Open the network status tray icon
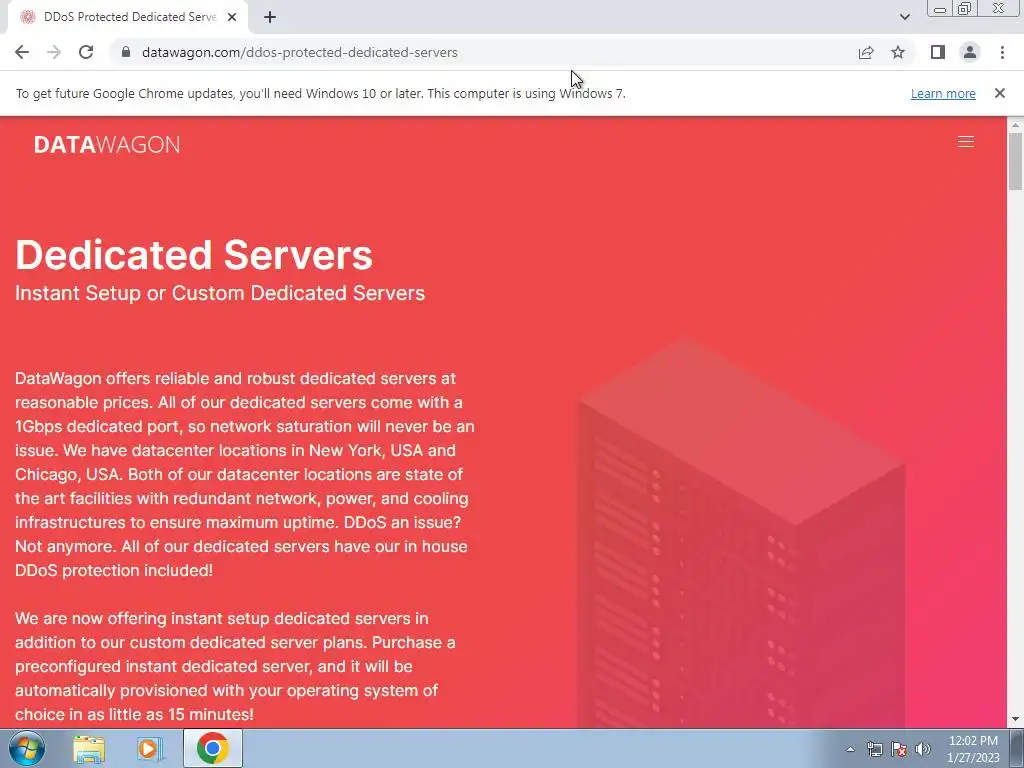This screenshot has height=768, width=1024. [x=874, y=749]
